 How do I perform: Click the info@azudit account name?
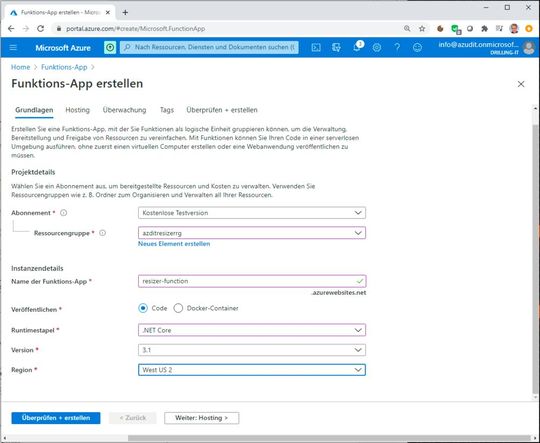[x=478, y=44]
